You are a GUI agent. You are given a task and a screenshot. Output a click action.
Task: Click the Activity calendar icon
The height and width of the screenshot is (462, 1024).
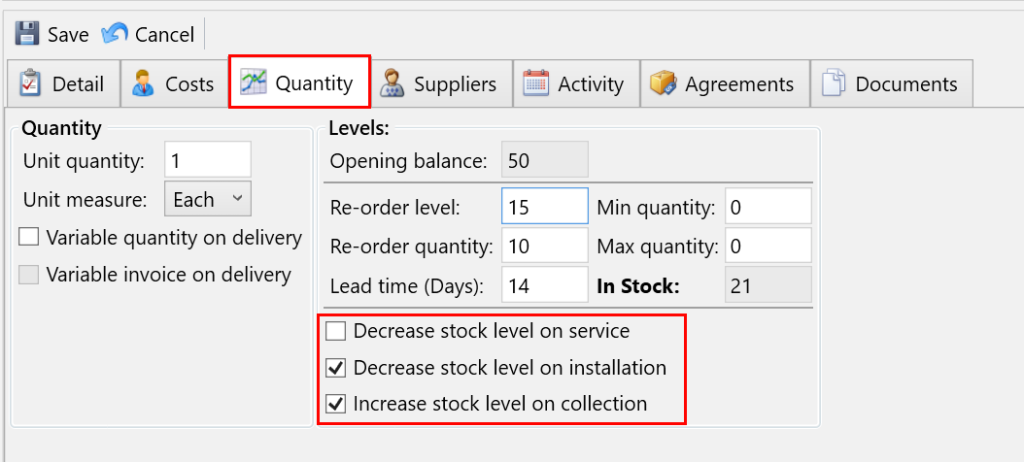tap(536, 84)
